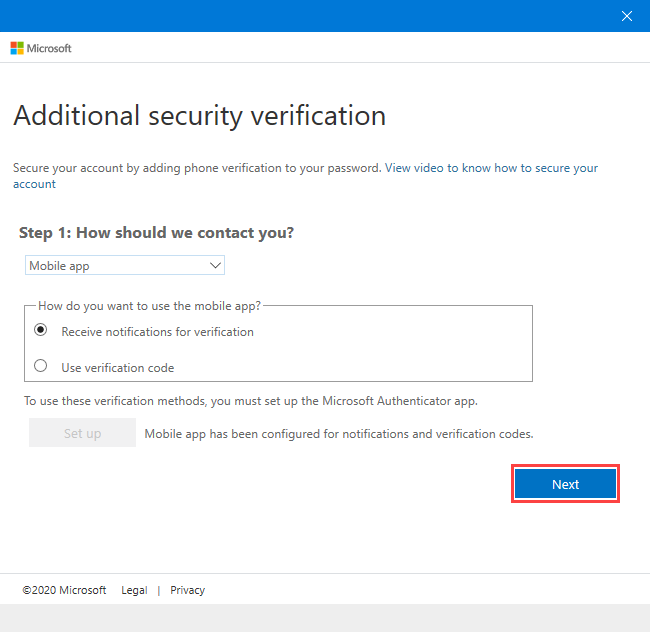The width and height of the screenshot is (650, 632).
Task: Click the Microsoft four-color logo icon
Action: [x=17, y=48]
